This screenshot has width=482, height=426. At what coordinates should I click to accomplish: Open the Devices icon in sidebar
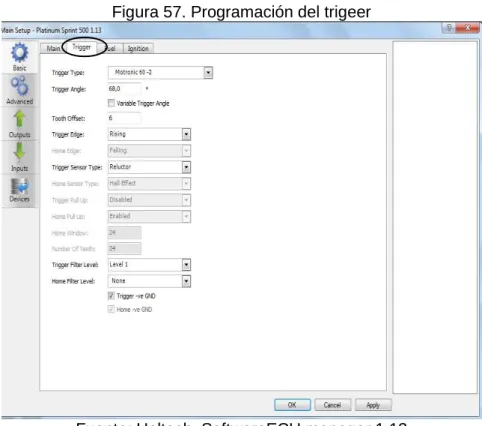click(19, 186)
